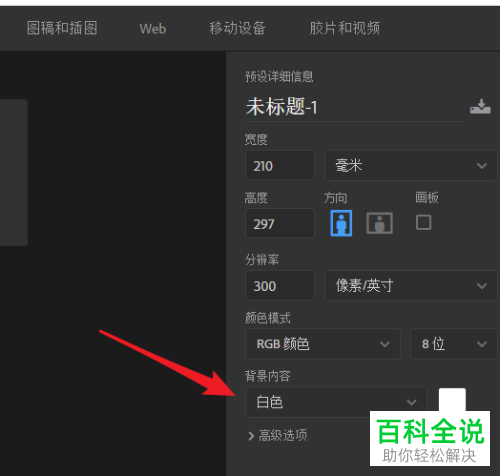
Task: Click the resolution field showing 300
Action: tap(280, 285)
